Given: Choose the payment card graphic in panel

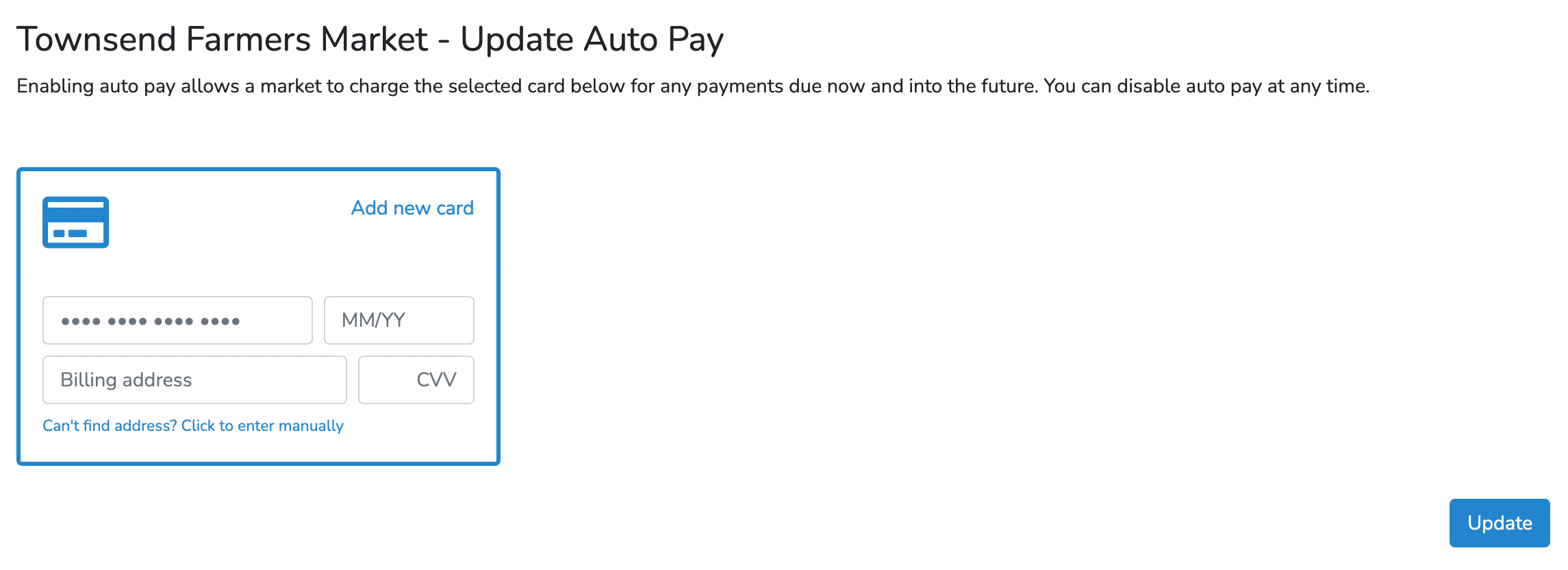Looking at the screenshot, I should (75, 223).
